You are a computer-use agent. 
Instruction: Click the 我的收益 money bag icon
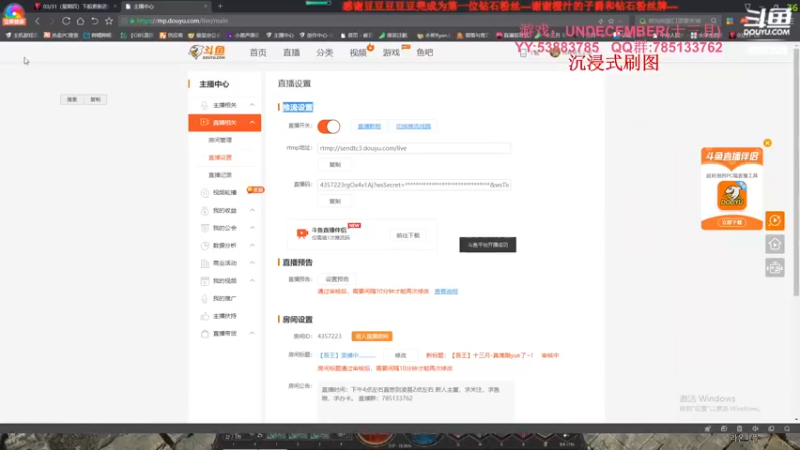205,211
